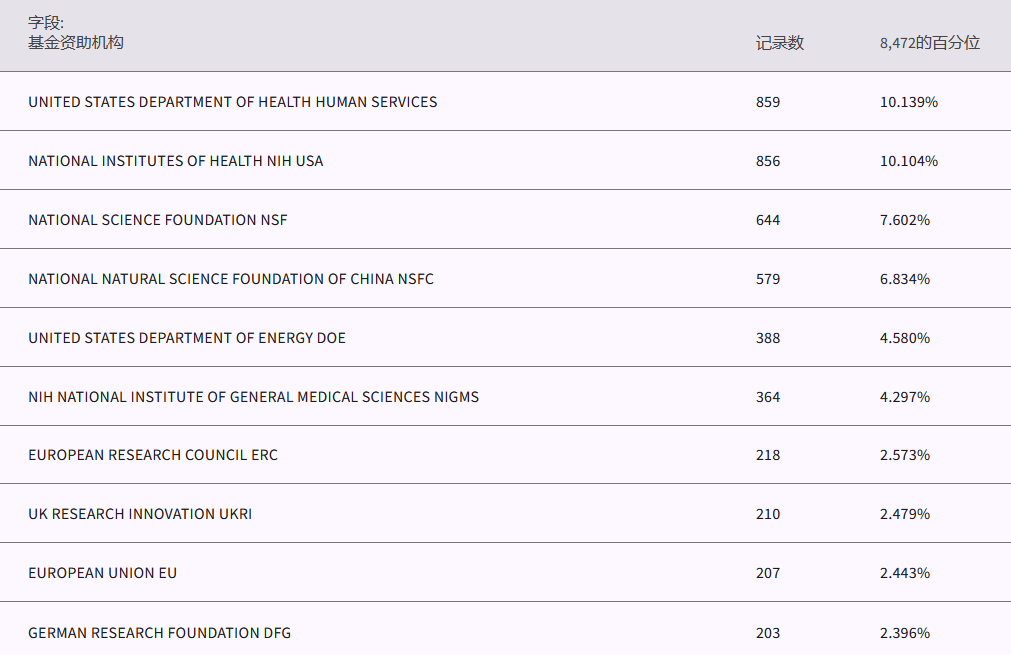Click record count 579 for NSFC
1011x655 pixels.
tap(768, 279)
